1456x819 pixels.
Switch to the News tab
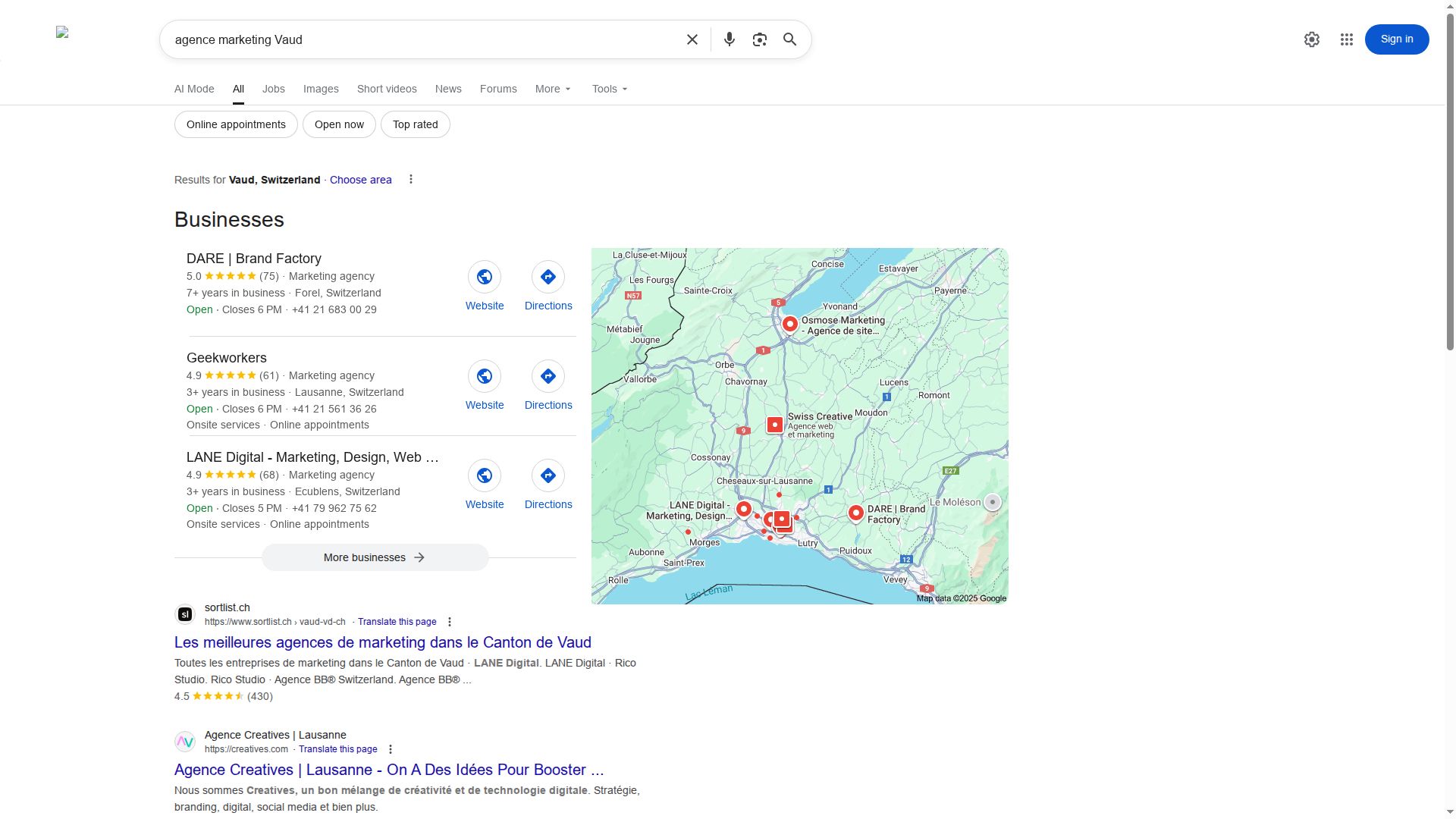[x=447, y=89]
